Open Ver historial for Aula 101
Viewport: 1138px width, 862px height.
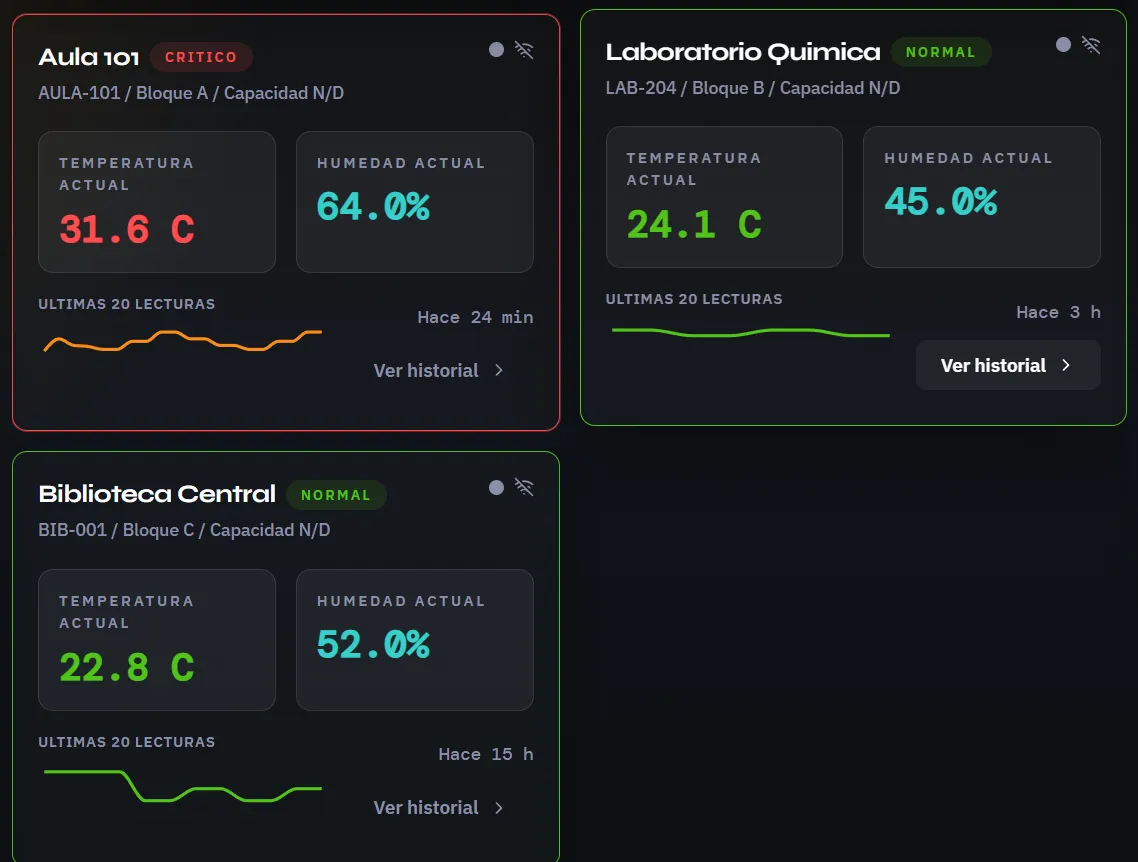[438, 370]
